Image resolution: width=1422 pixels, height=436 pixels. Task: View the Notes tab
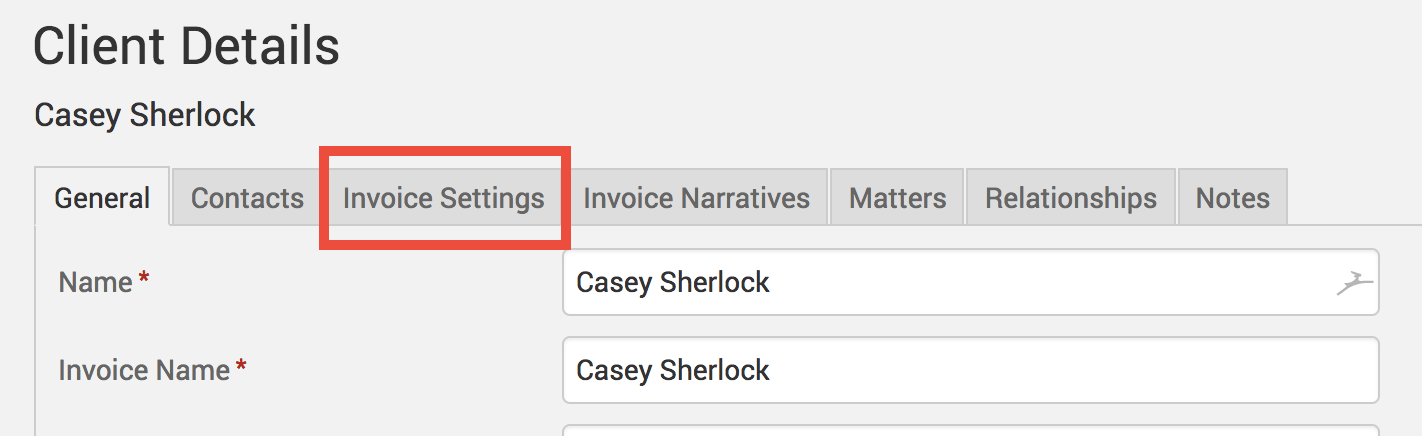1232,198
